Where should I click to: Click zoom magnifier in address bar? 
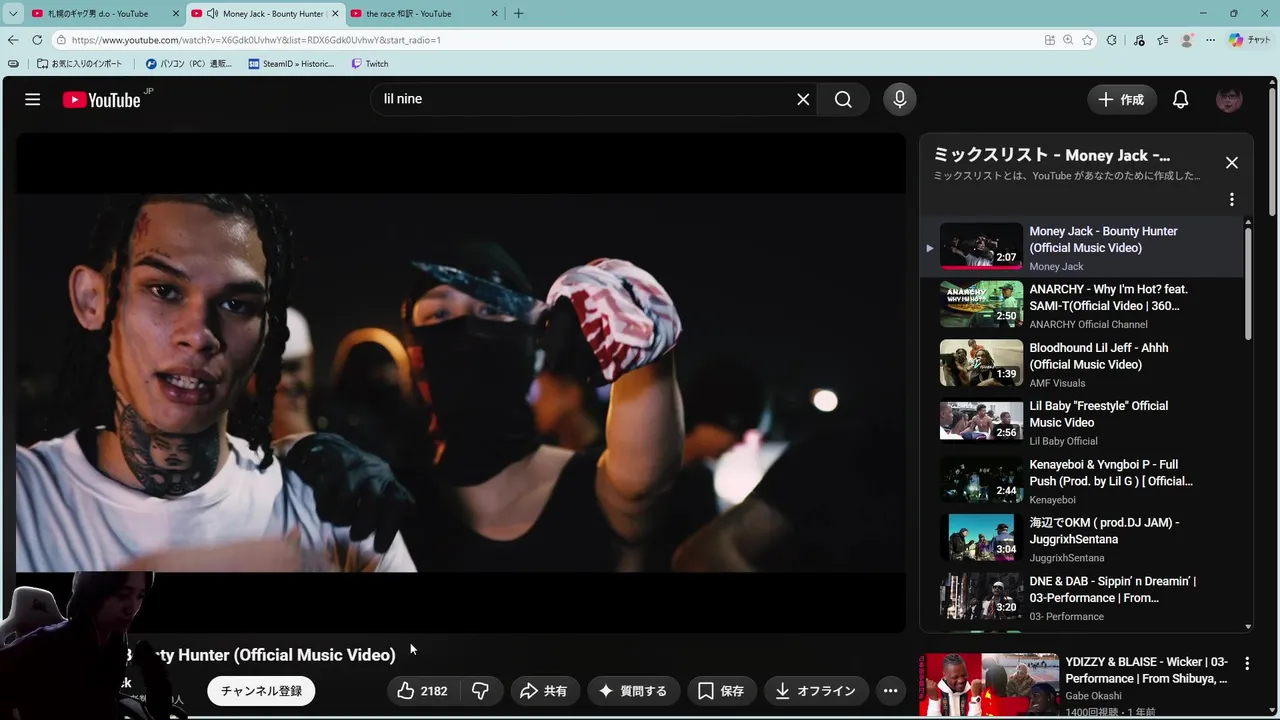point(1068,40)
